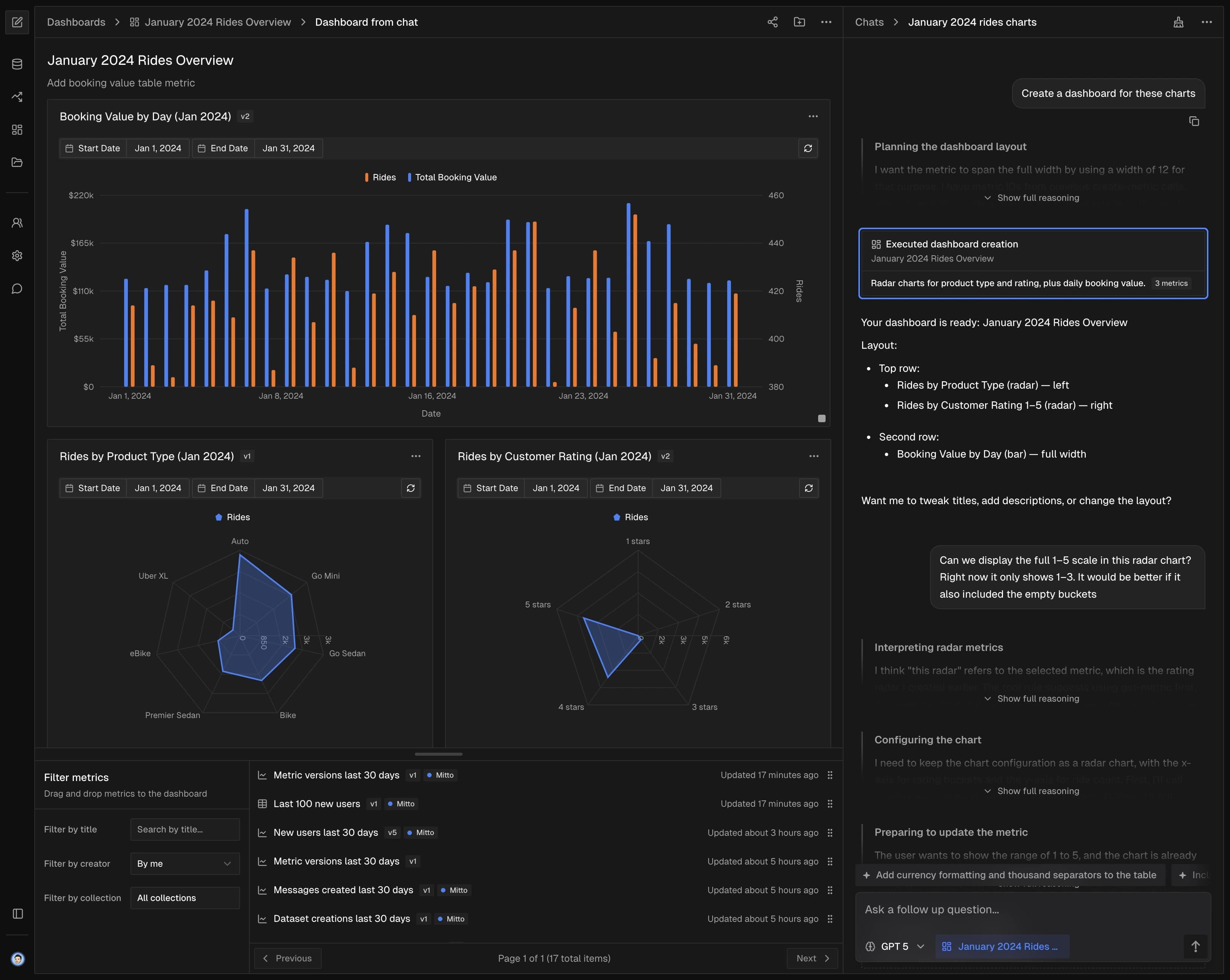
Task: Click the Search by title field
Action: (184, 829)
